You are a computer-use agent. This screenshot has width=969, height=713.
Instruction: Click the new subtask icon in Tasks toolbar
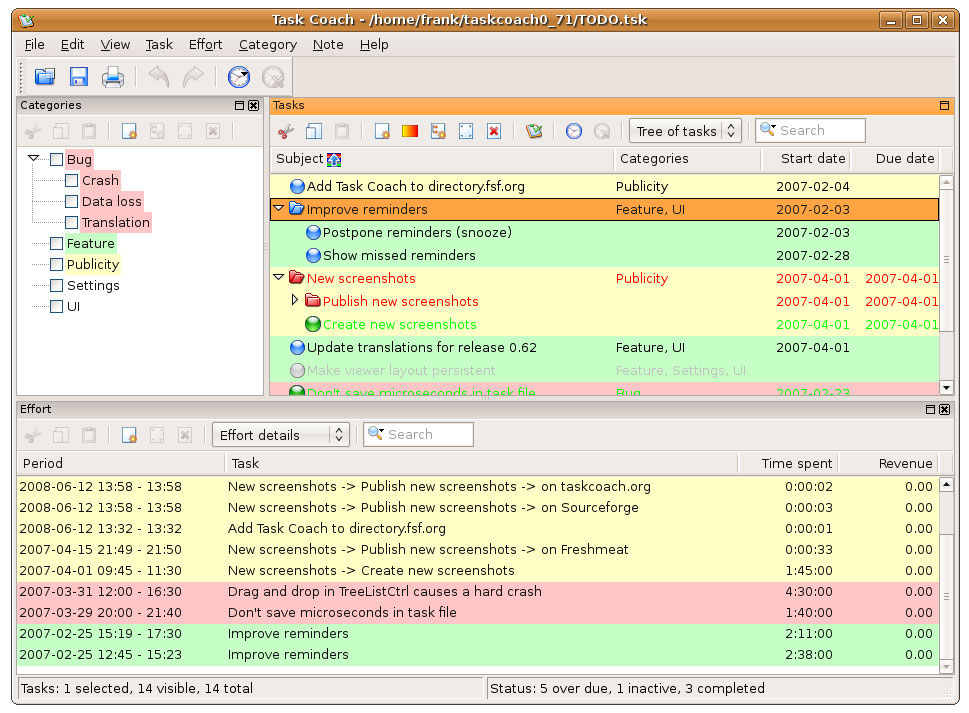tap(438, 131)
